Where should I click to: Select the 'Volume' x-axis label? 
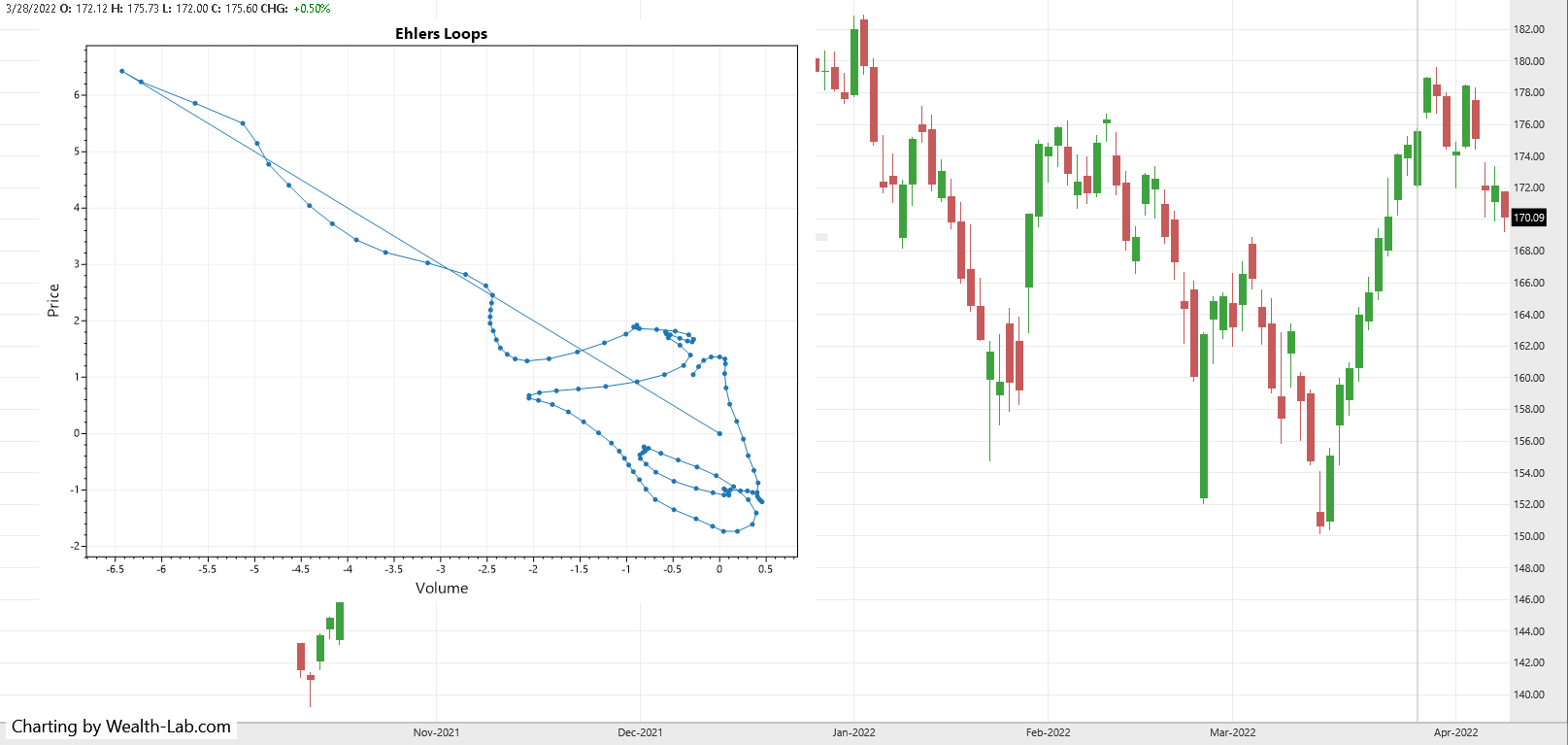click(442, 588)
